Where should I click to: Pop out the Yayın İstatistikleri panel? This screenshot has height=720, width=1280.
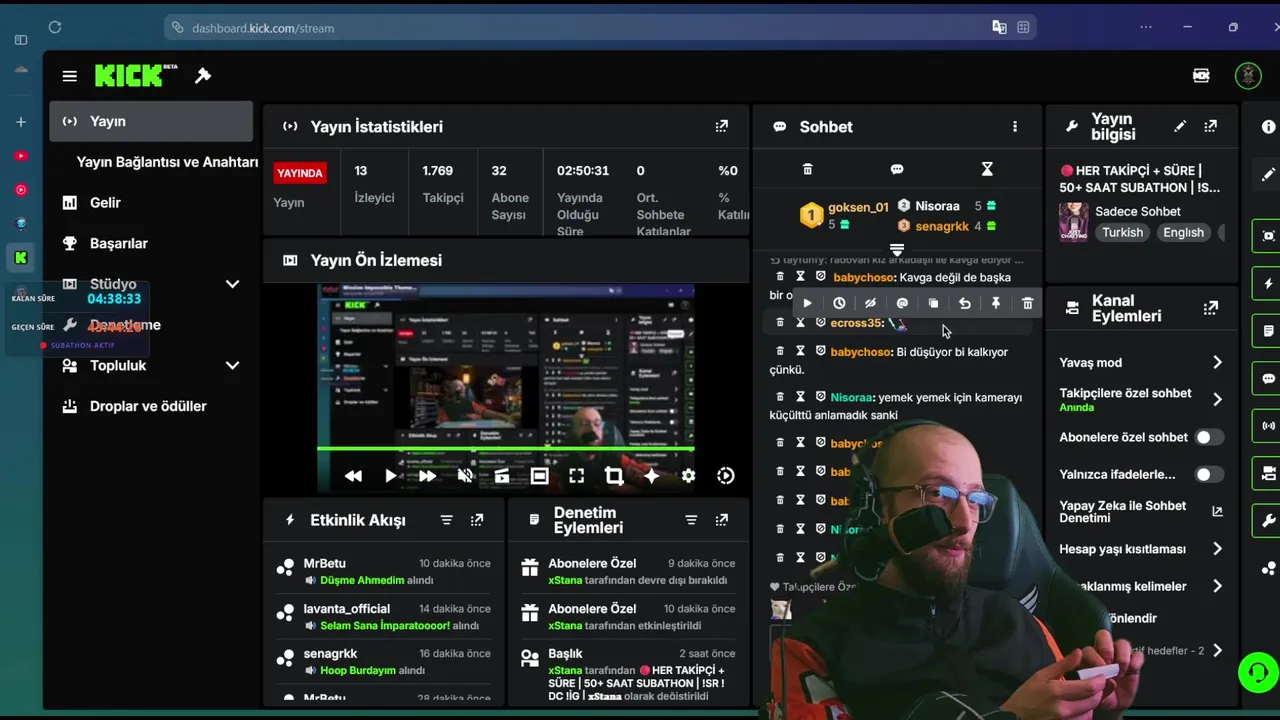[x=722, y=126]
